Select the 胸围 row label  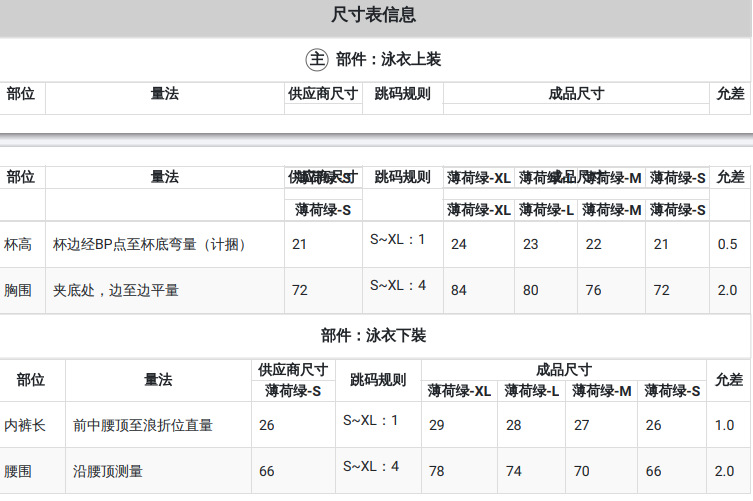coord(18,291)
